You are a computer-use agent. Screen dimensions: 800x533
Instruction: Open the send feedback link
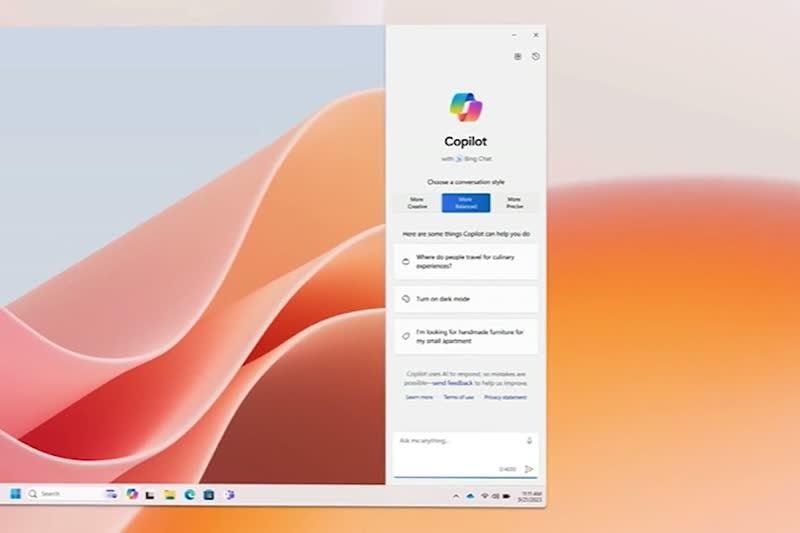tap(453, 383)
